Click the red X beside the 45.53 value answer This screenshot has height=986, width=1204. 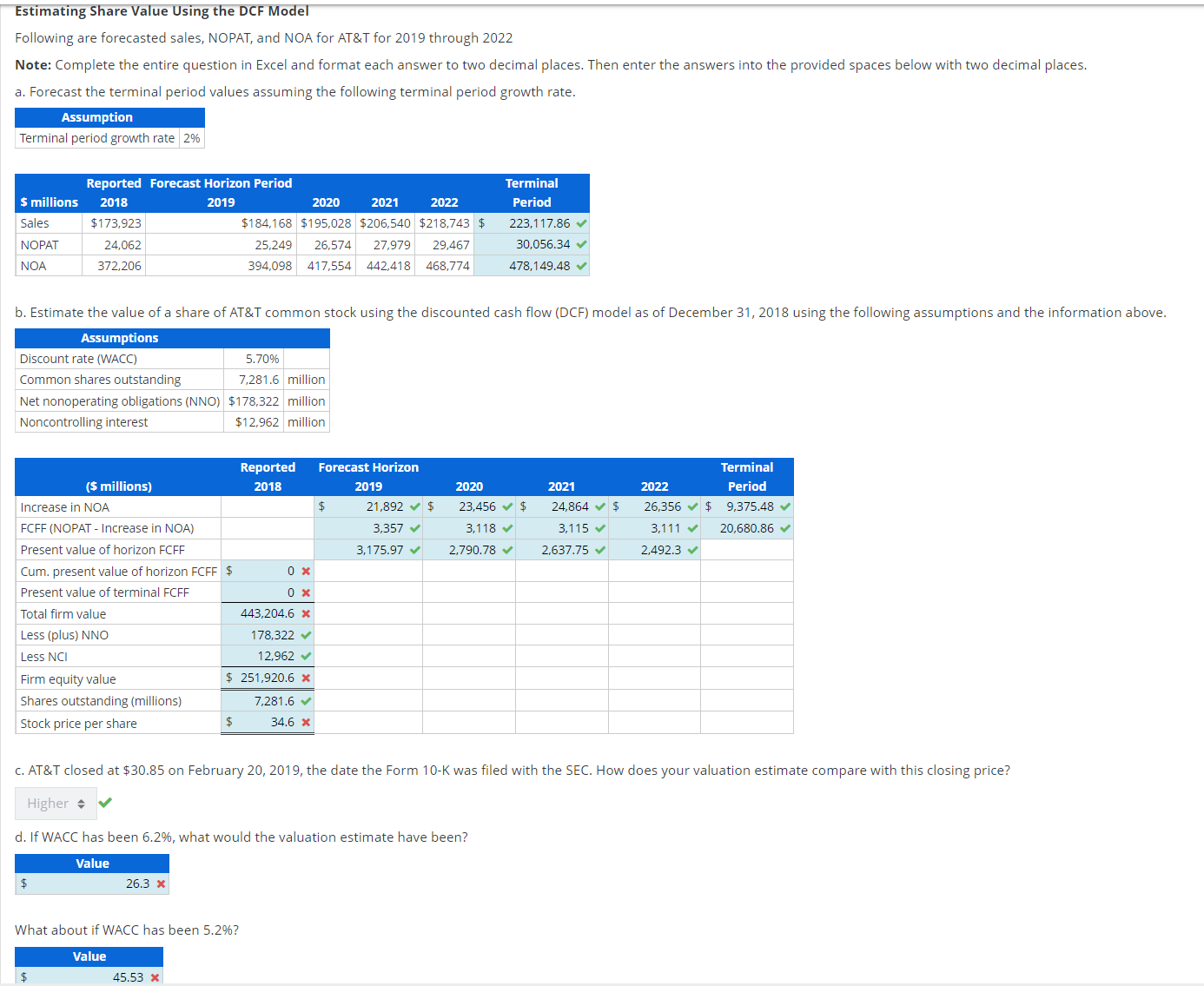[x=156, y=976]
